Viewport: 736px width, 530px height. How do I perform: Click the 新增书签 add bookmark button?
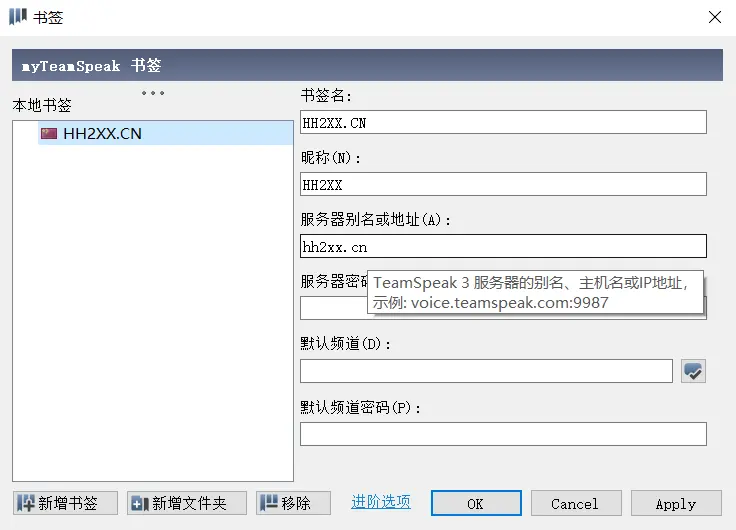pyautogui.click(x=65, y=503)
